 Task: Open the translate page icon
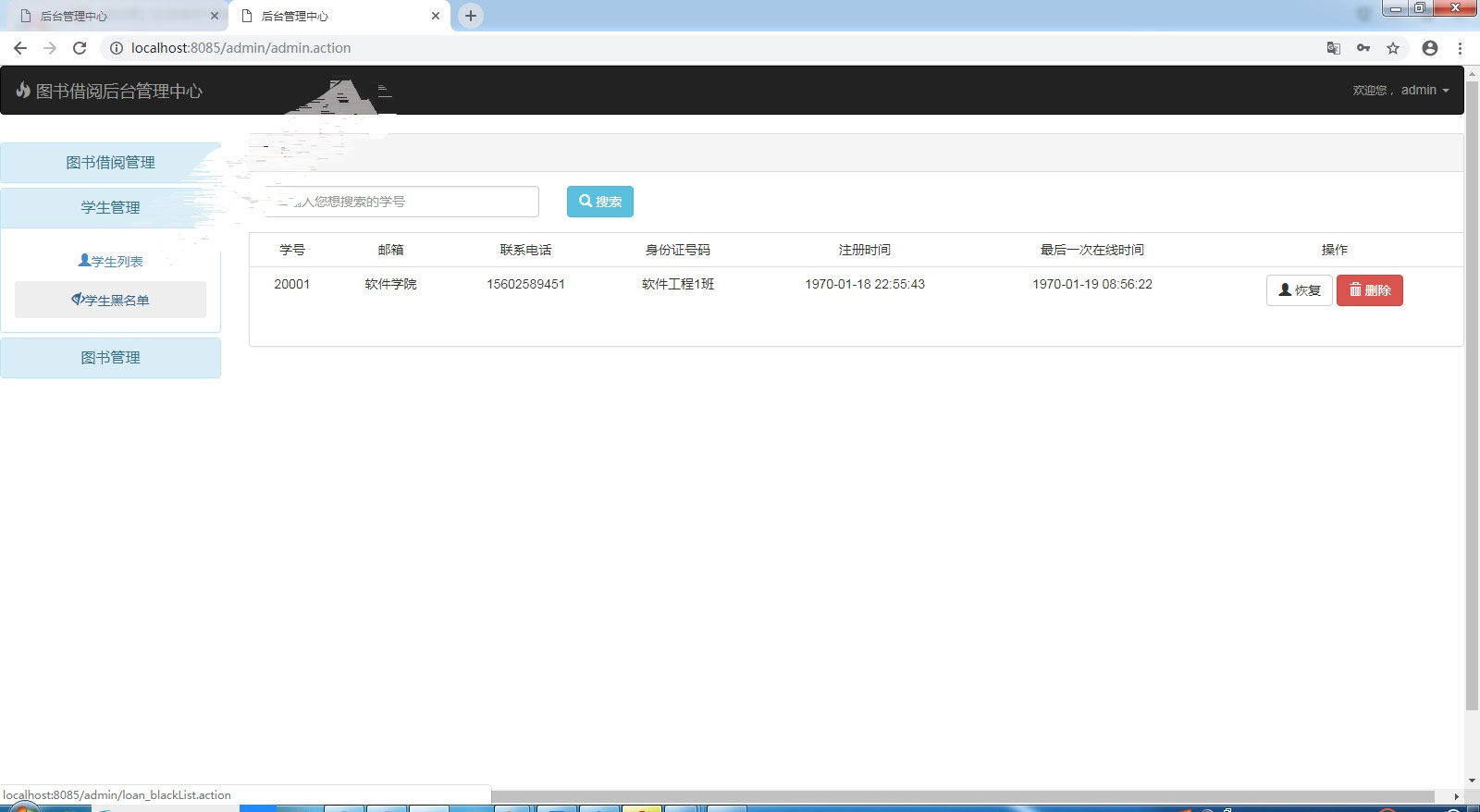[x=1333, y=48]
